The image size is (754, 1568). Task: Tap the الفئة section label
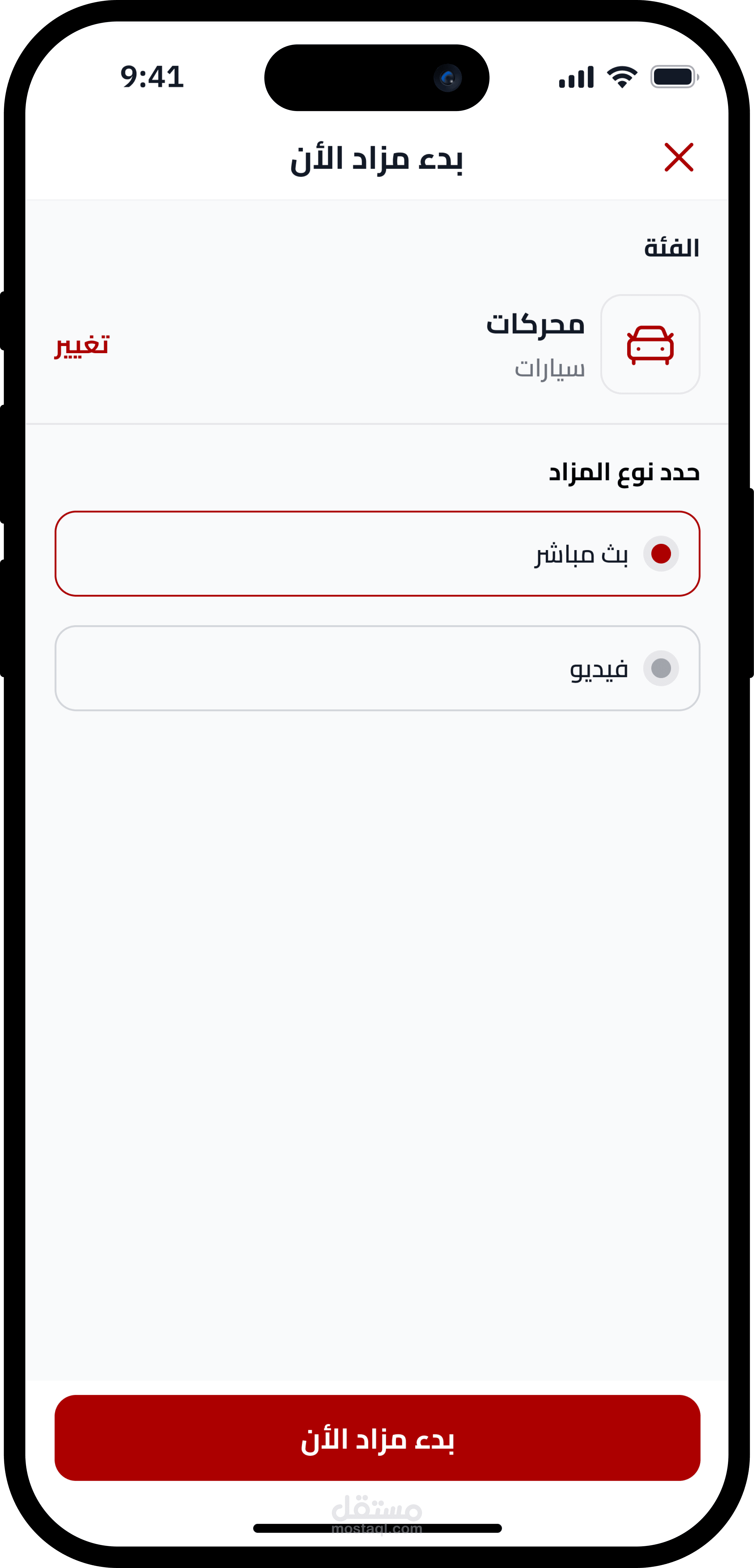(x=671, y=248)
